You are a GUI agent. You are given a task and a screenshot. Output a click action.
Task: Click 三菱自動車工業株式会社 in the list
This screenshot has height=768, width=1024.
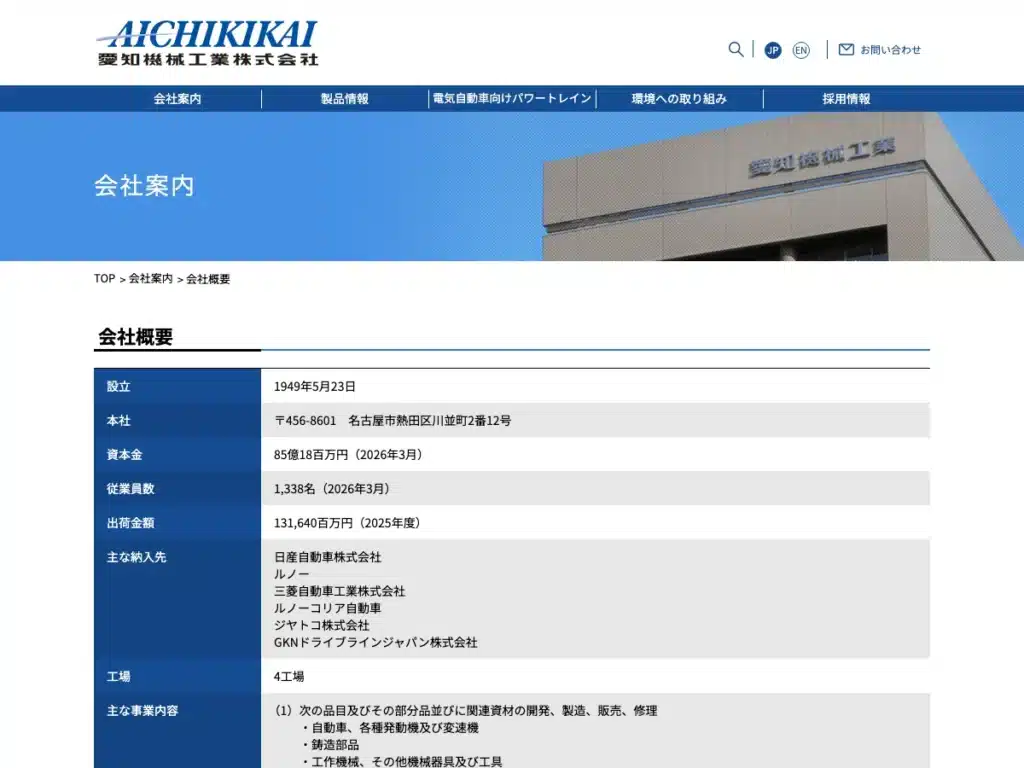(x=340, y=591)
